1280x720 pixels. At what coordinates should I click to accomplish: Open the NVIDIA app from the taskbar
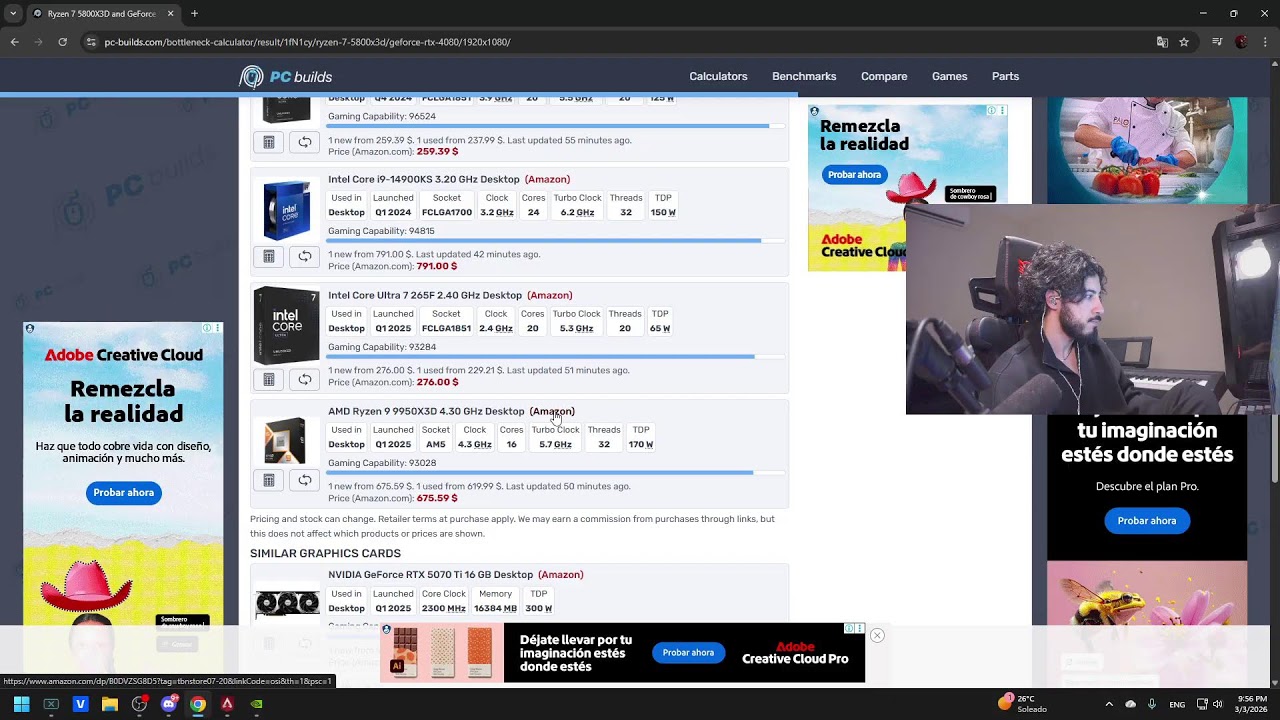pos(256,704)
